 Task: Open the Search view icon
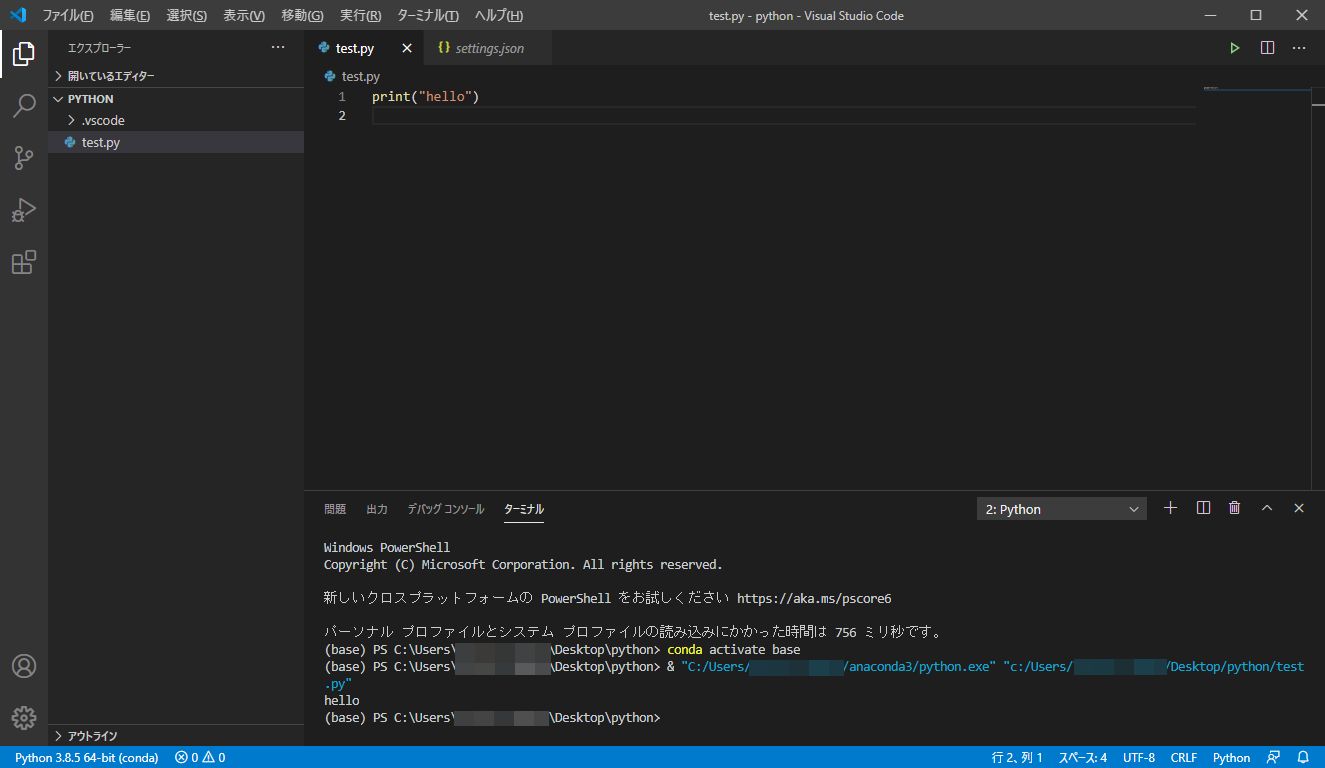(x=24, y=105)
